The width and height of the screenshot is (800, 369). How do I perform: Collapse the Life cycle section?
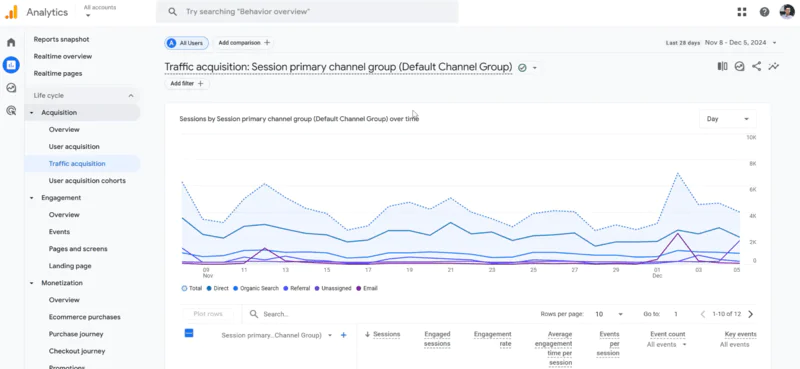[131, 95]
